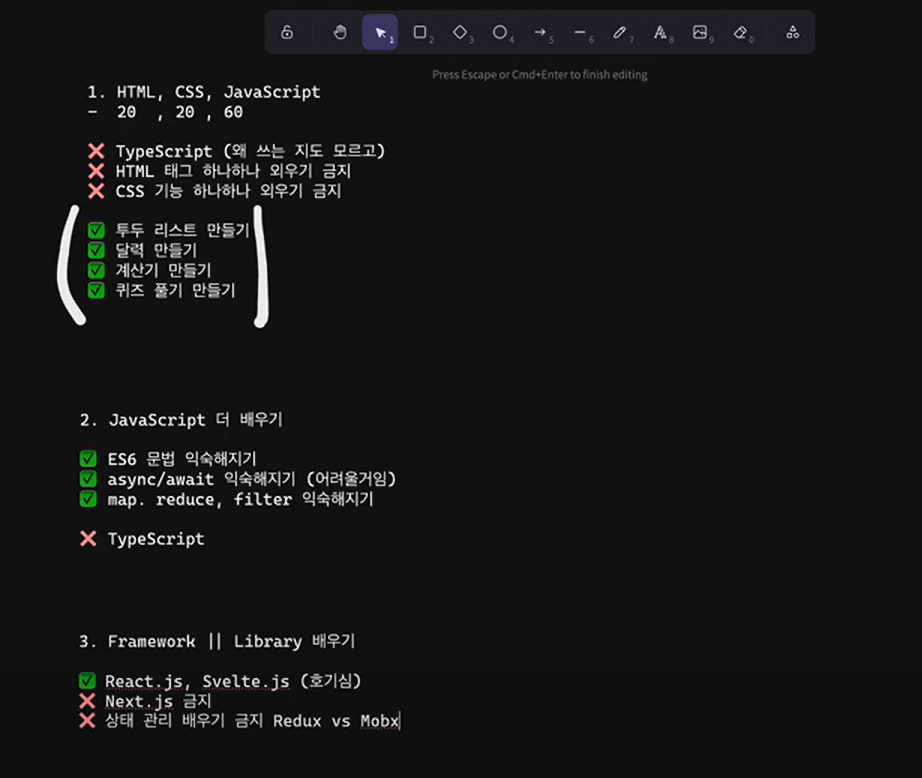This screenshot has height=778, width=922.
Task: Click the heading '1. HTML, CSS, JavaScript'
Action: pyautogui.click(x=204, y=92)
